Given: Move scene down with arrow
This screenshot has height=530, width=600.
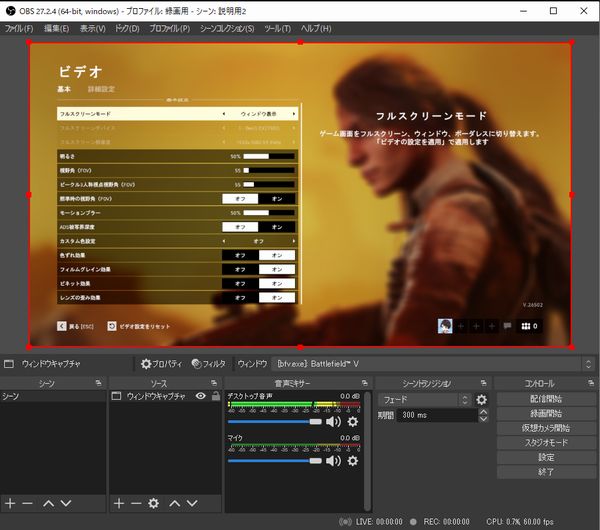Looking at the screenshot, I should point(66,504).
